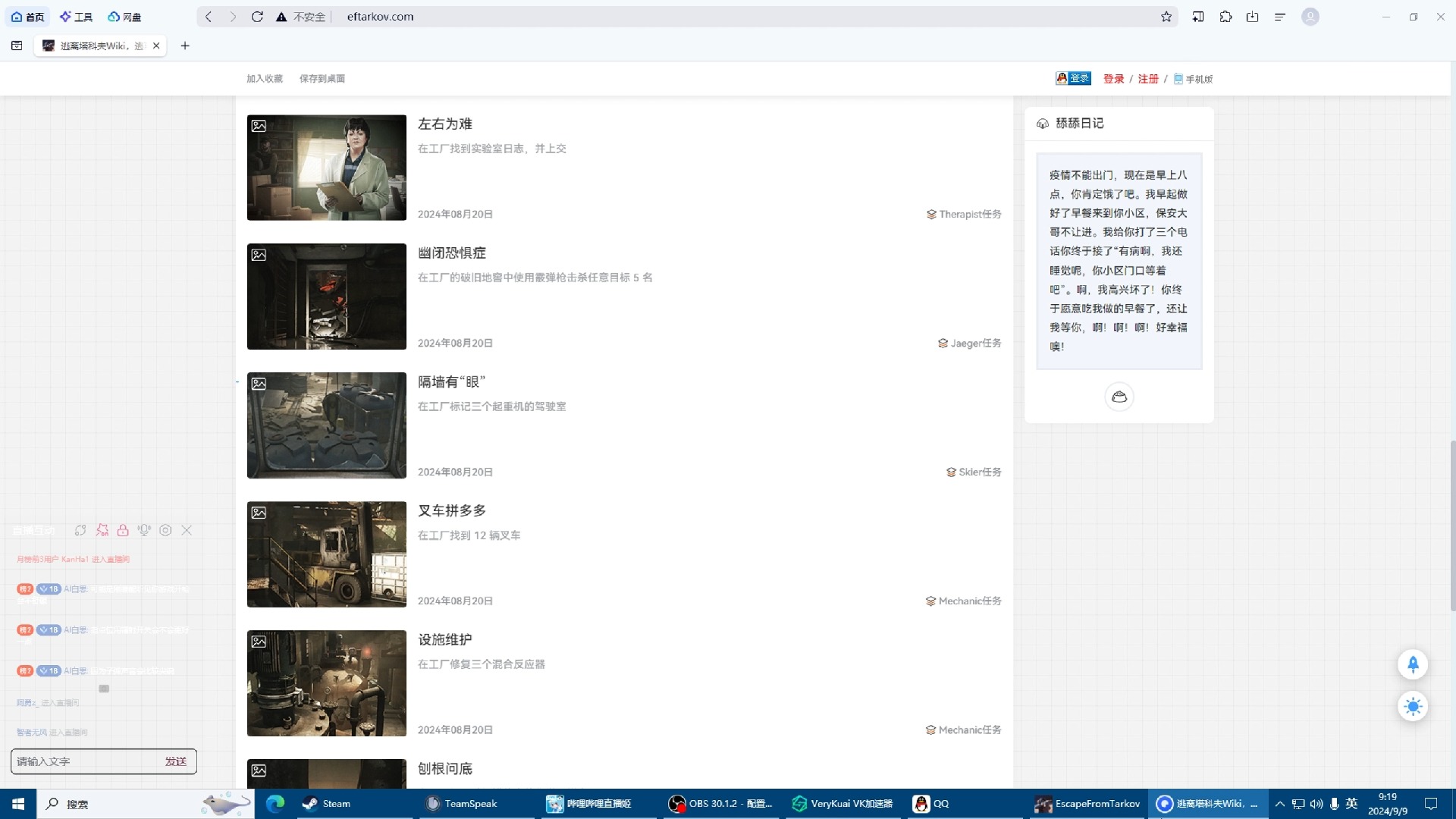The width and height of the screenshot is (1456, 819).
Task: Open the 幽闭恐惧症 thumbnail image
Action: (327, 297)
